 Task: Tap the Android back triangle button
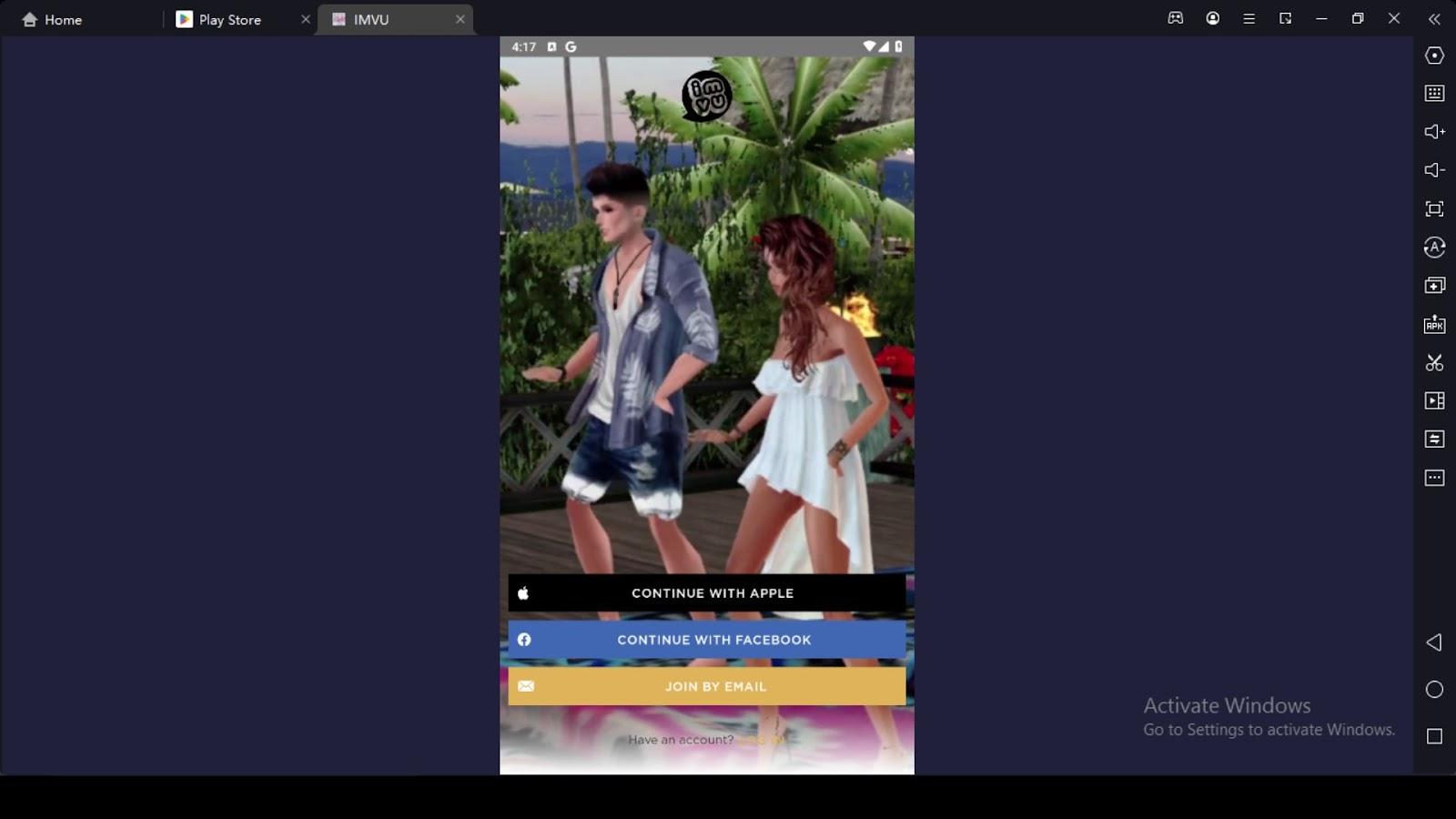point(1434,642)
